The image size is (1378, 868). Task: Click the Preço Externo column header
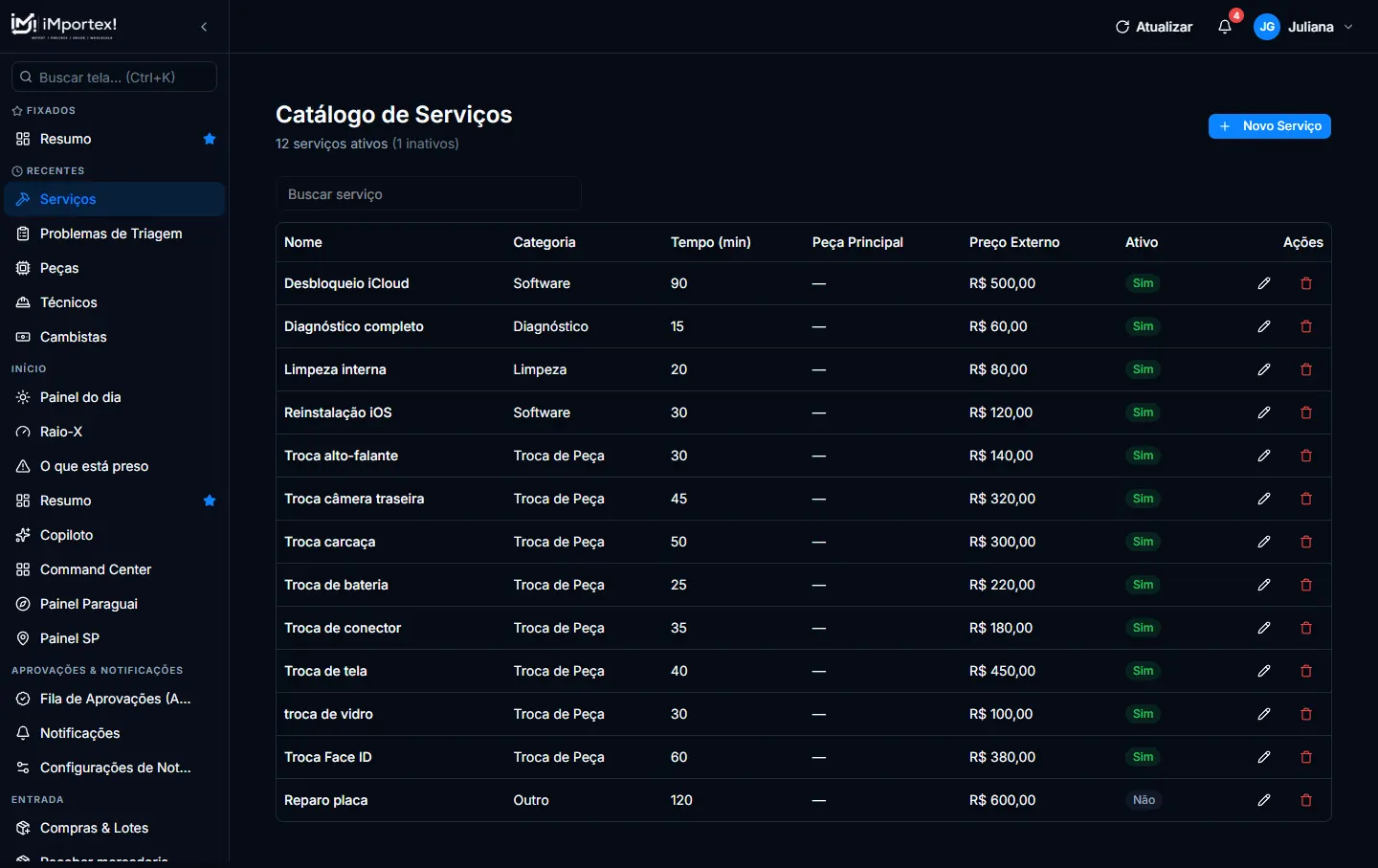click(1014, 242)
